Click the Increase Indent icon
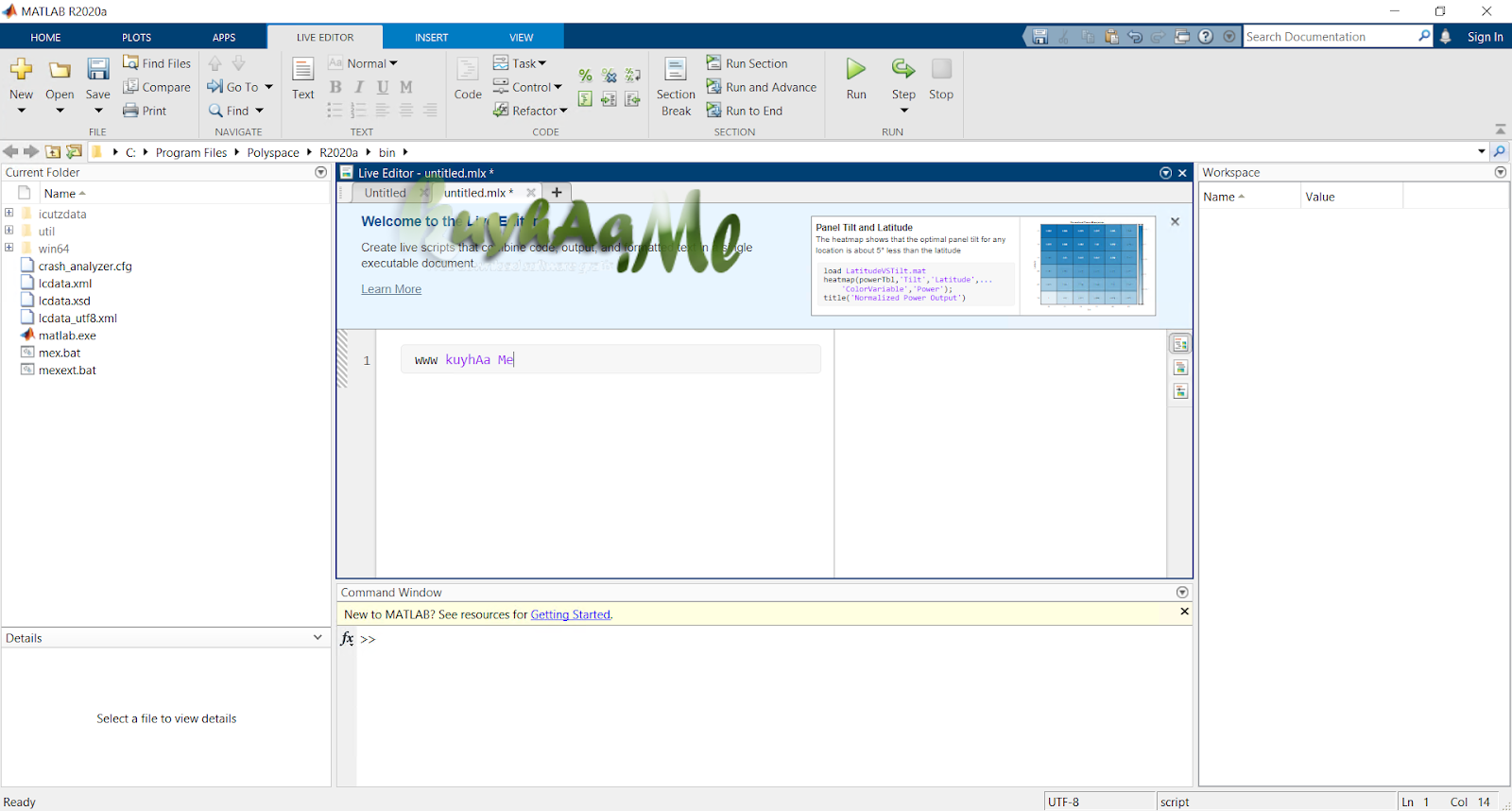Viewport: 1512px width, 811px height. pyautogui.click(x=610, y=99)
